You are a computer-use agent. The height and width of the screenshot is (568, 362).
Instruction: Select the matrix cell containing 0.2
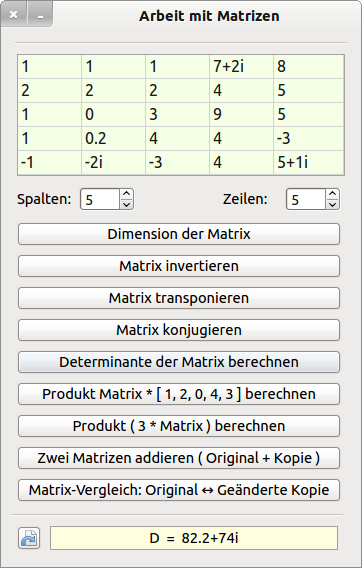click(x=113, y=138)
